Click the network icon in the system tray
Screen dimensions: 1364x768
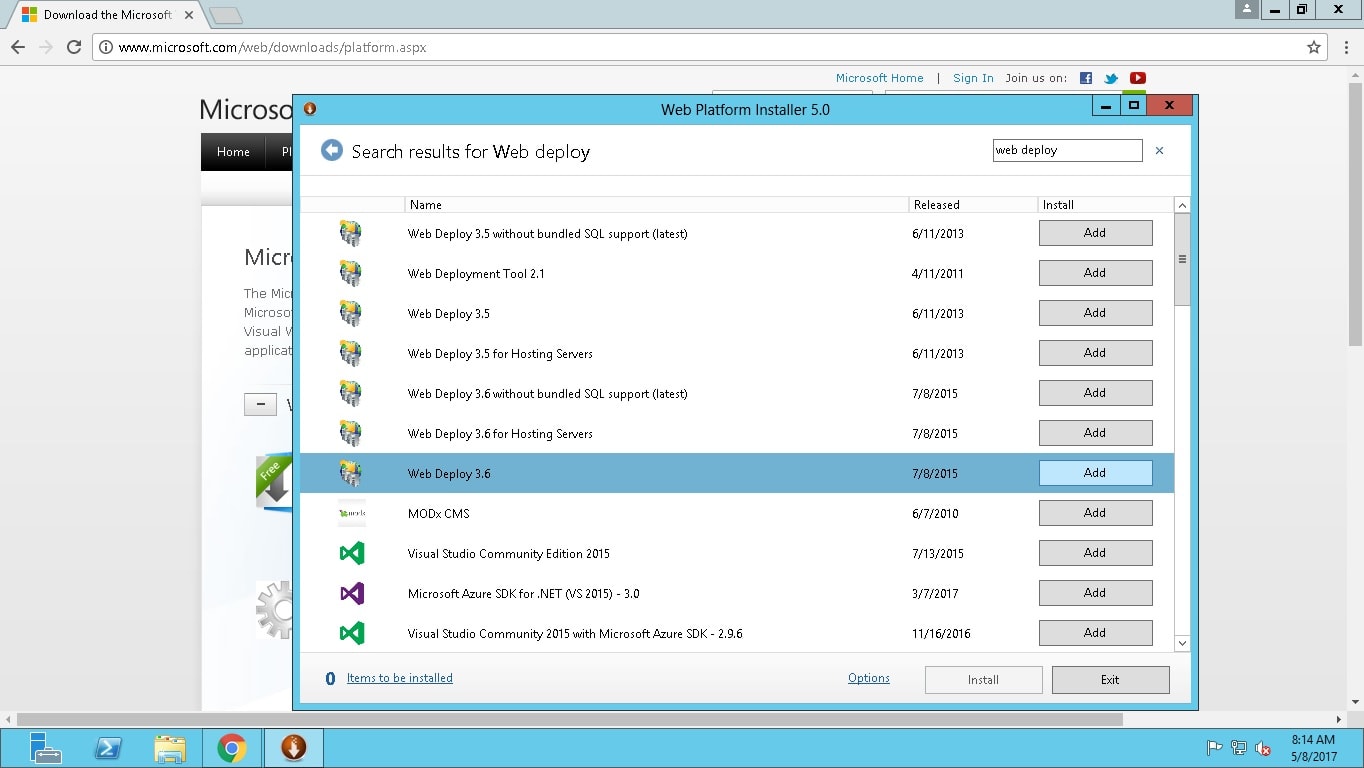tap(1239, 748)
